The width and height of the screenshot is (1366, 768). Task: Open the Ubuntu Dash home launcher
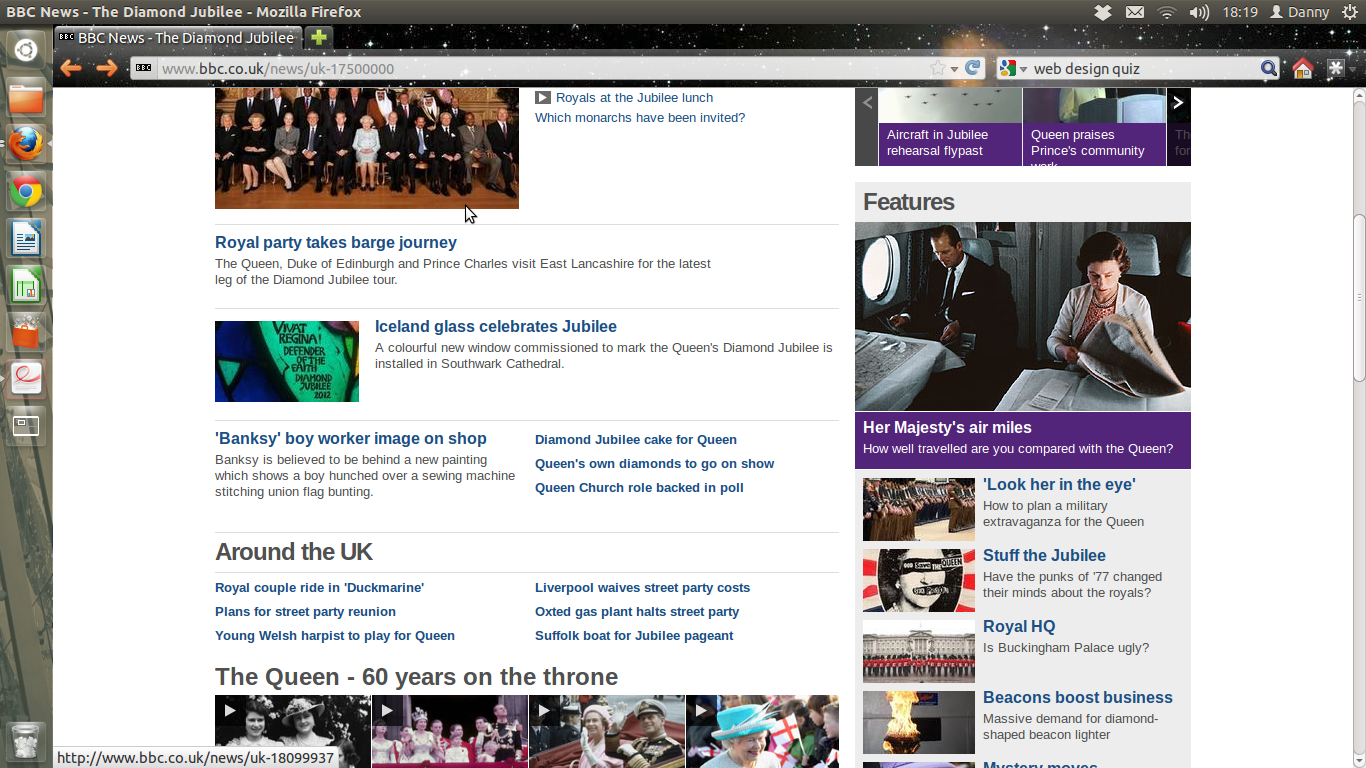[x=27, y=50]
